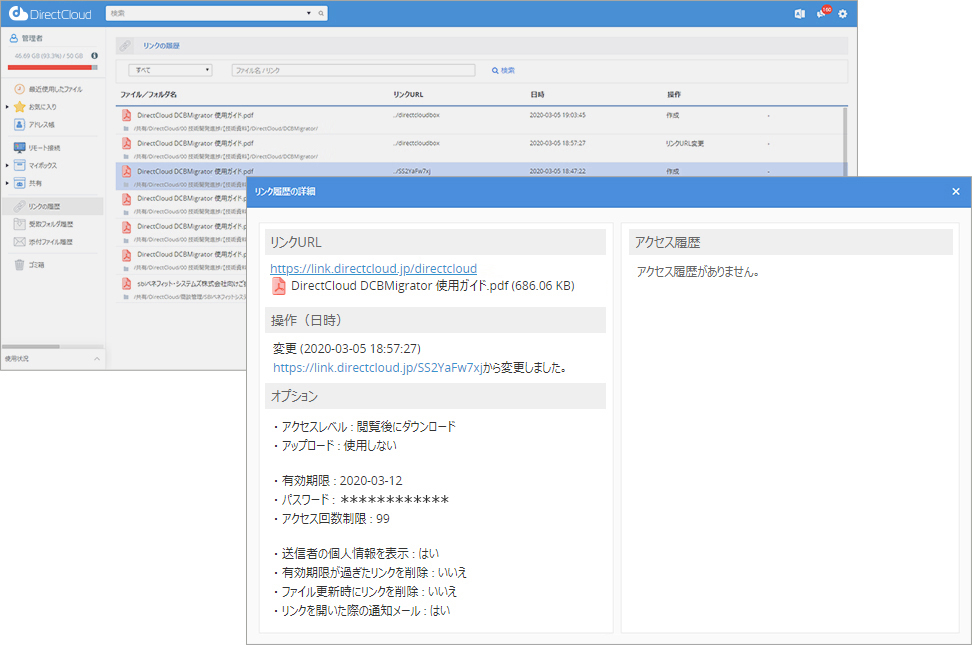
Task: Click the PDF icon of the 19:03:45 row
Action: pos(126,115)
